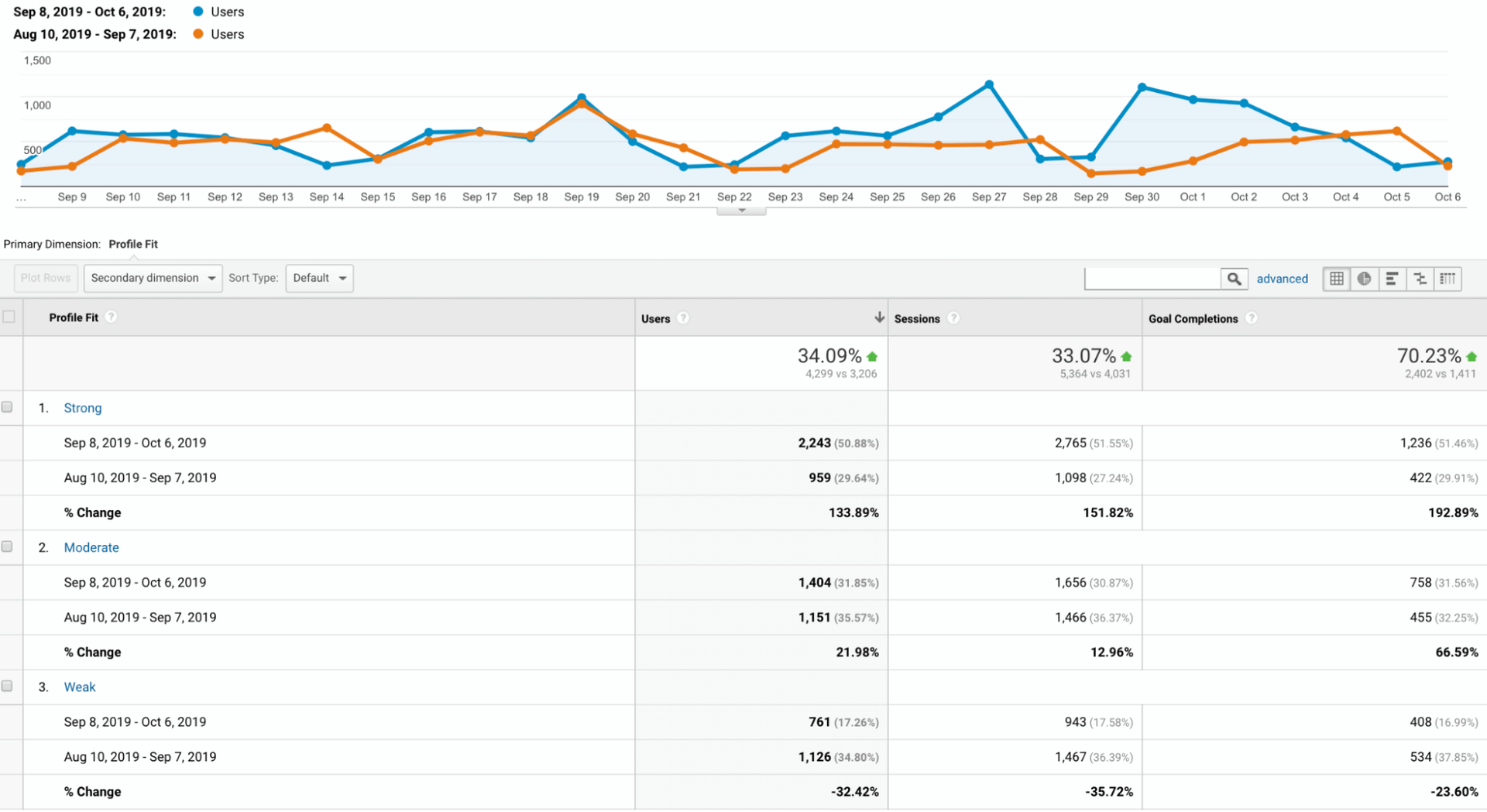Screen dimensions: 1487x812
Task: Click the question mark next to Sessions
Action: point(953,318)
